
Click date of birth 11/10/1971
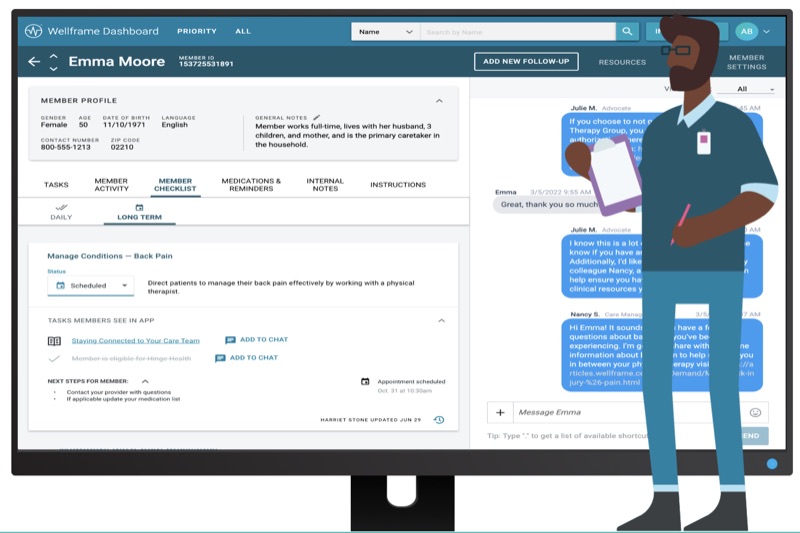(x=124, y=125)
